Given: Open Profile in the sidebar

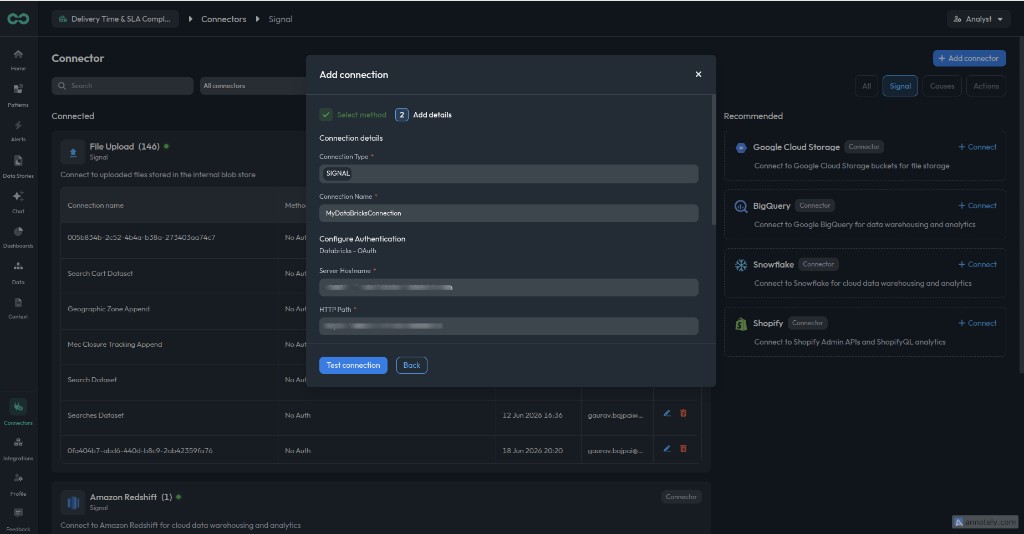Looking at the screenshot, I should click(18, 484).
